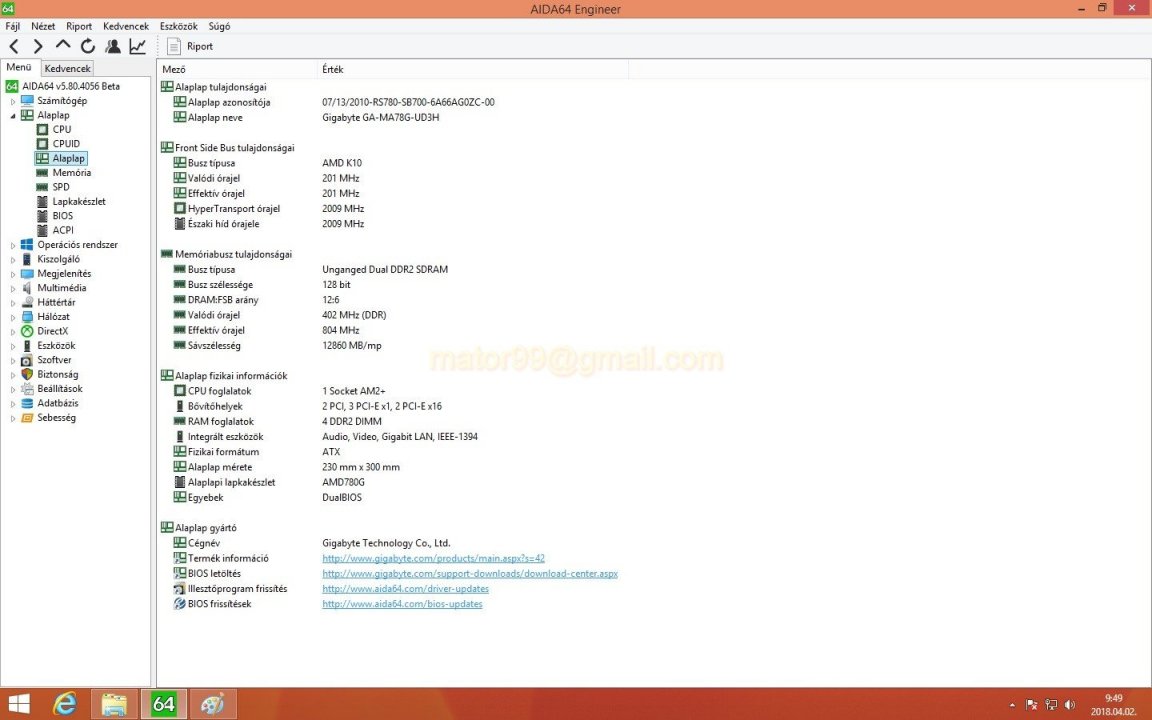
Task: Open the ACPI item icon
Action: point(43,230)
